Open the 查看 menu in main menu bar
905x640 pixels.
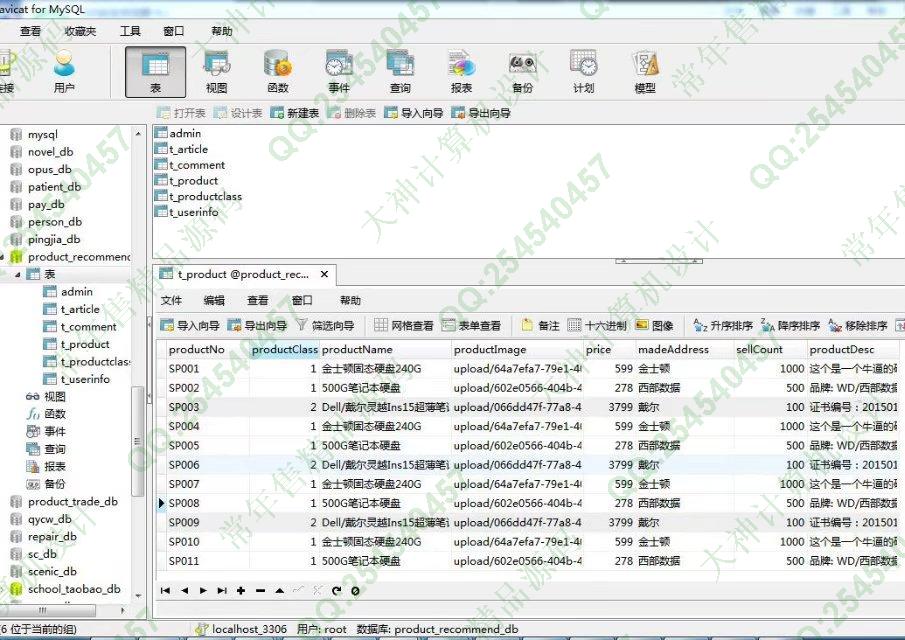(x=30, y=31)
